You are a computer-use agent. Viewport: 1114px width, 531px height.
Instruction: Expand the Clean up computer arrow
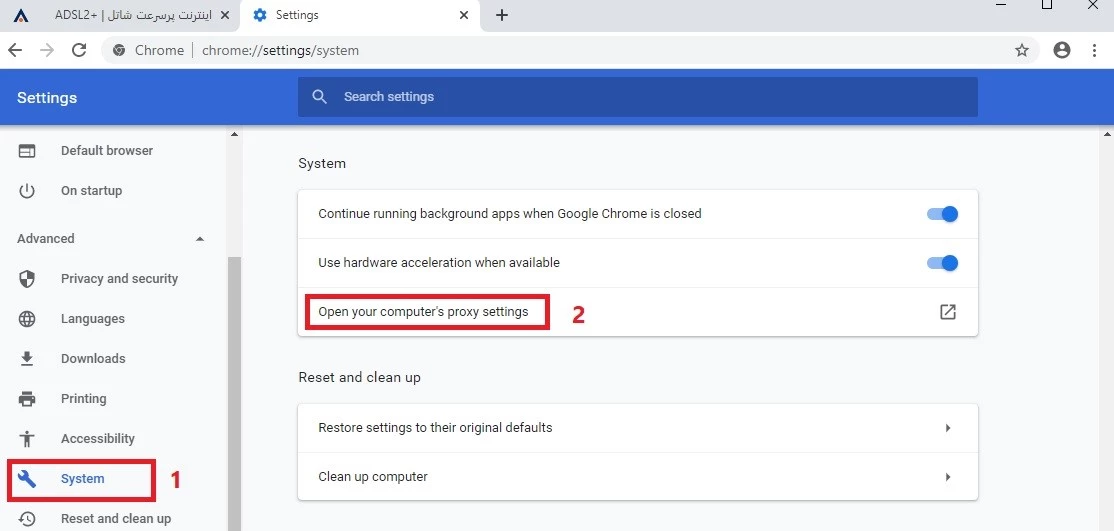[948, 477]
